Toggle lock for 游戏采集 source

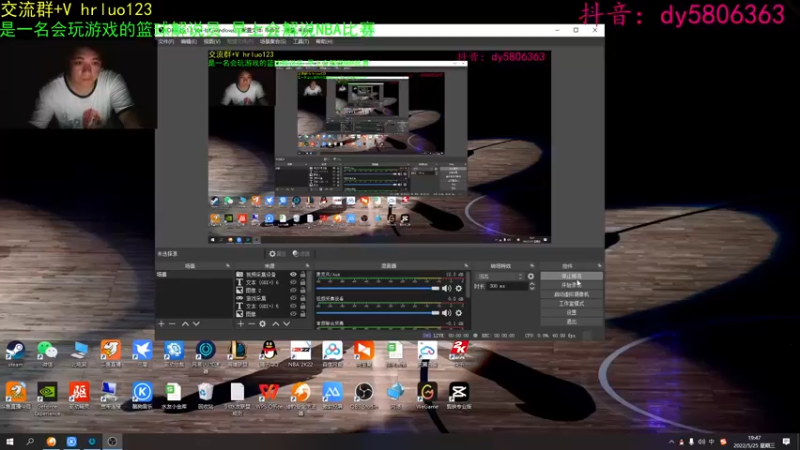[x=303, y=298]
